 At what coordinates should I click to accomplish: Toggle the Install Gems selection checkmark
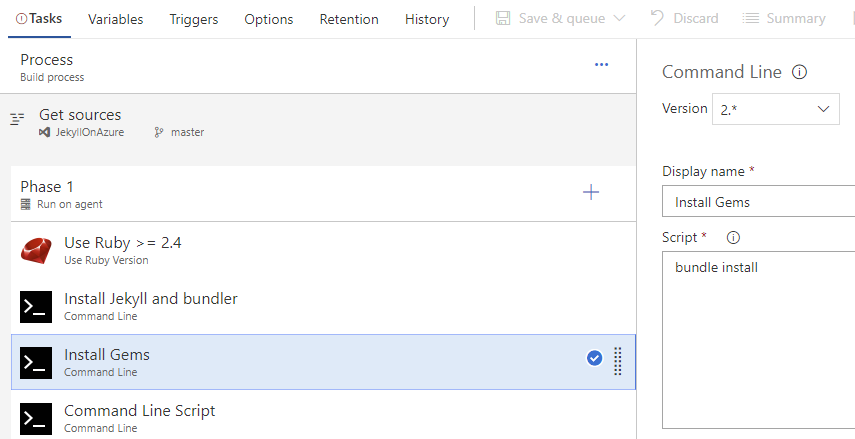(594, 358)
